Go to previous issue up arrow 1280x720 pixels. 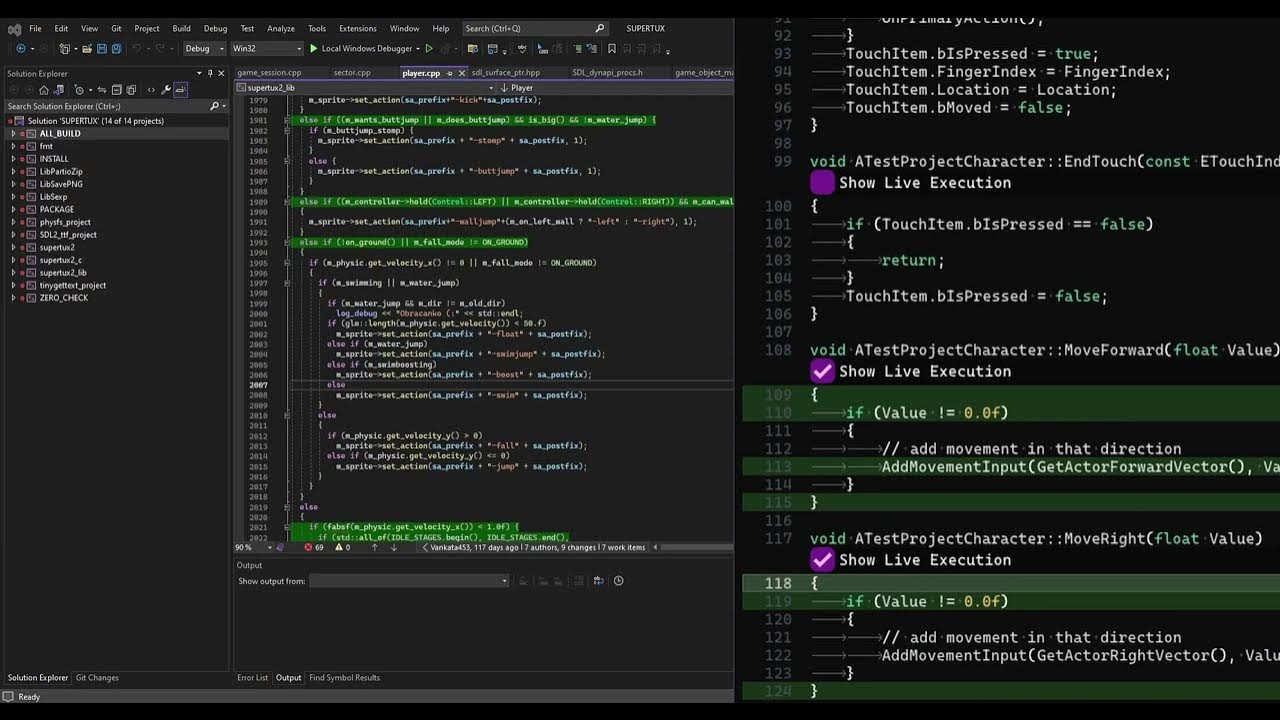click(374, 547)
